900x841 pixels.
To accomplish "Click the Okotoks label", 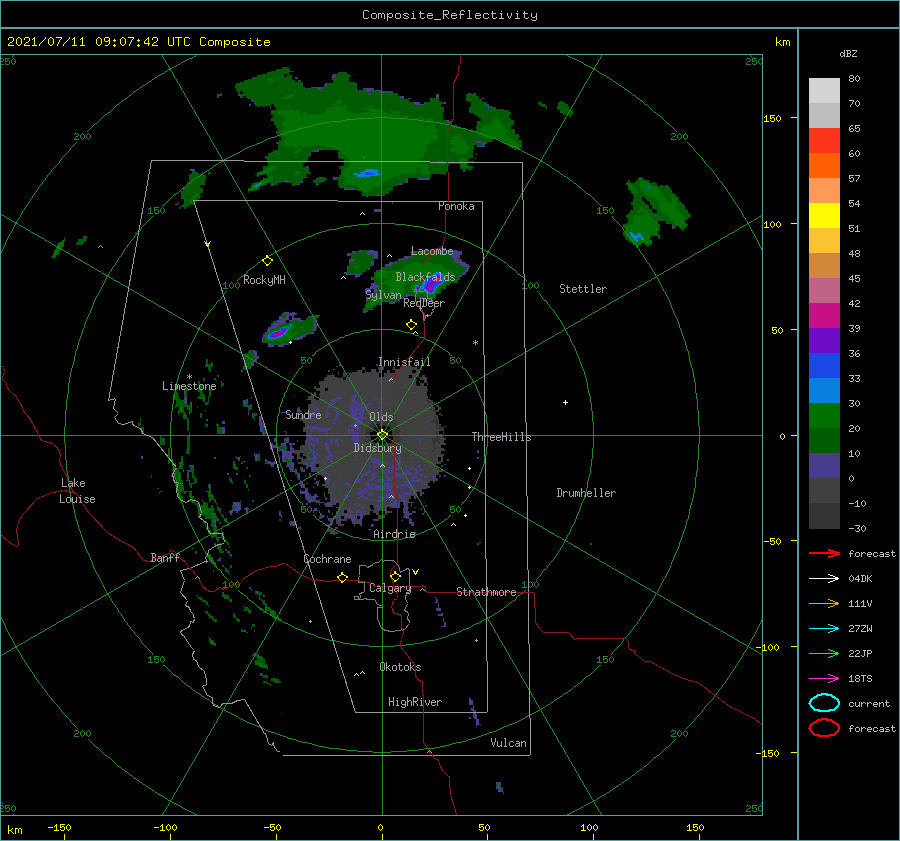I will click(400, 667).
